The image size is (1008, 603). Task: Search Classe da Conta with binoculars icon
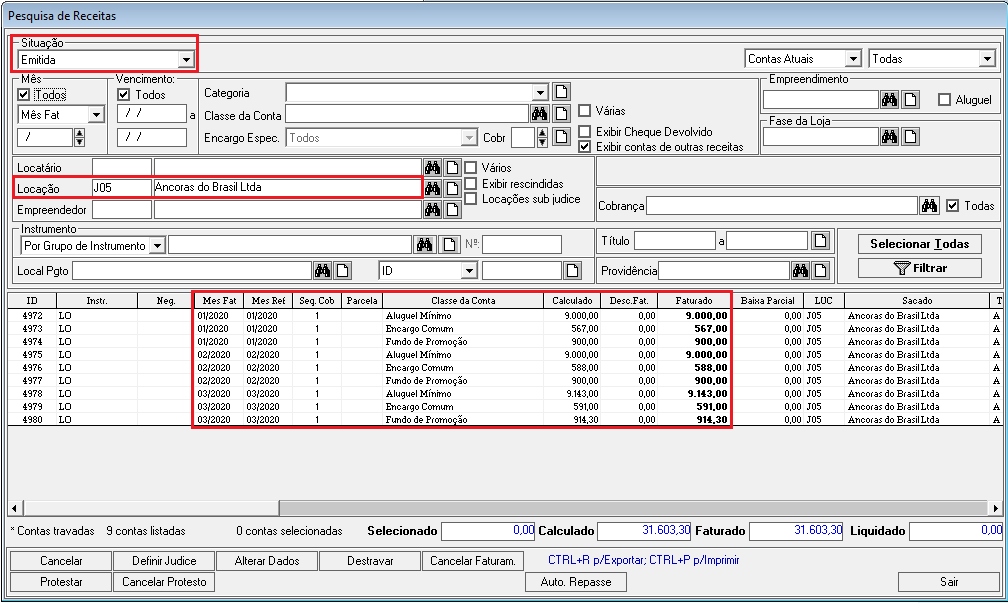click(539, 114)
